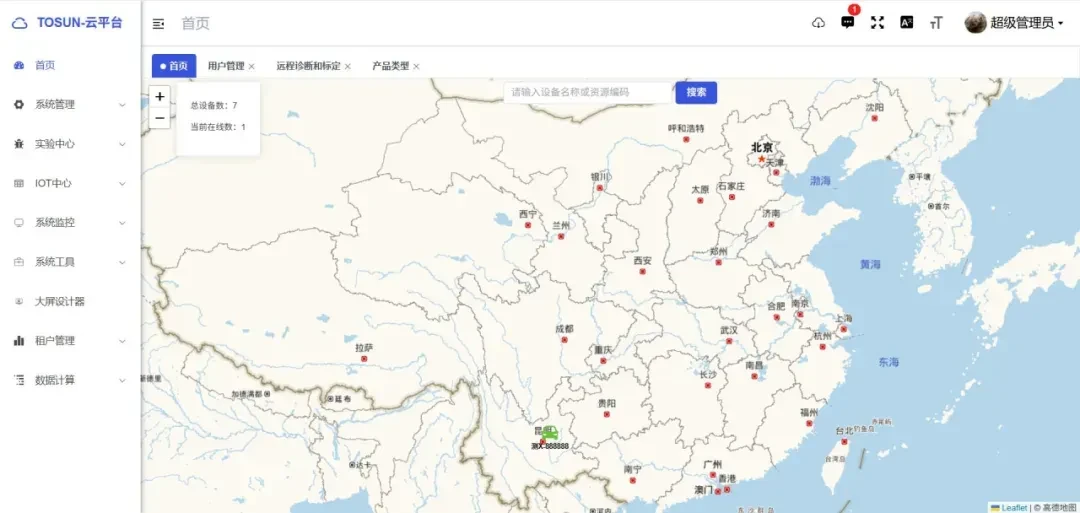Click the 台北 city label on map
The image size is (1080, 513).
click(844, 430)
